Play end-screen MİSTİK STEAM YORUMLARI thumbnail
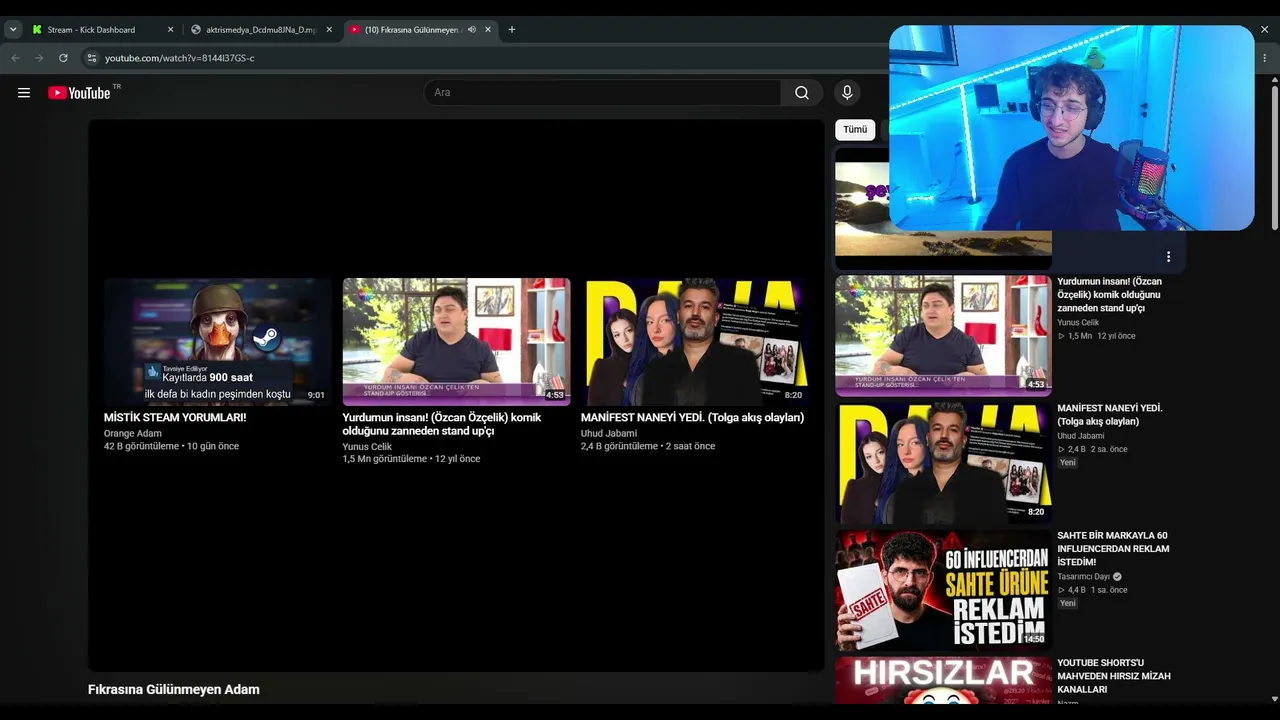 click(218, 342)
